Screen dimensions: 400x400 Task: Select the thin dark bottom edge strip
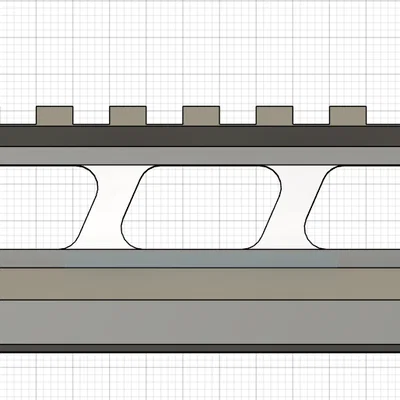(x=200, y=348)
